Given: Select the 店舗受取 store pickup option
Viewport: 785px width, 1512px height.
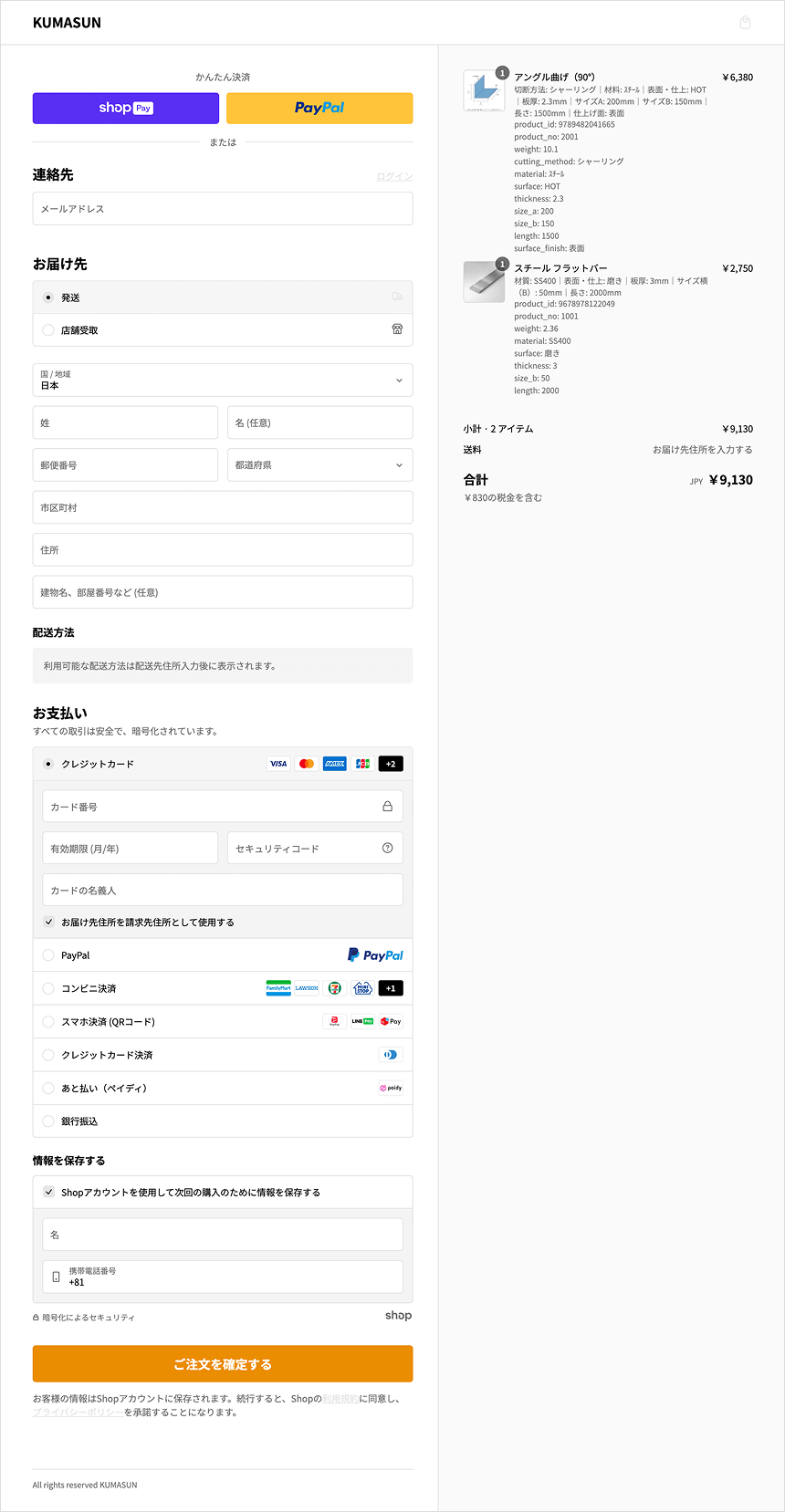Looking at the screenshot, I should pyautogui.click(x=48, y=330).
